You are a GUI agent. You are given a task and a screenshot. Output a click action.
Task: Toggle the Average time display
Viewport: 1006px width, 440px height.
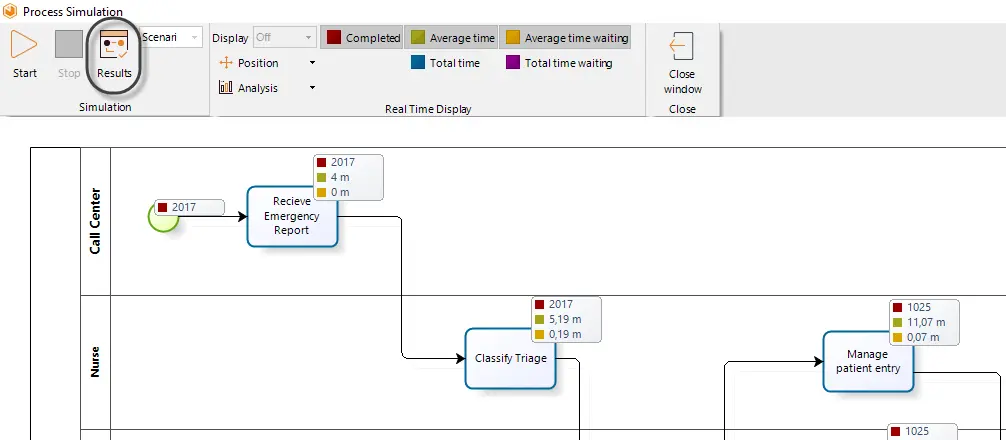click(x=452, y=38)
